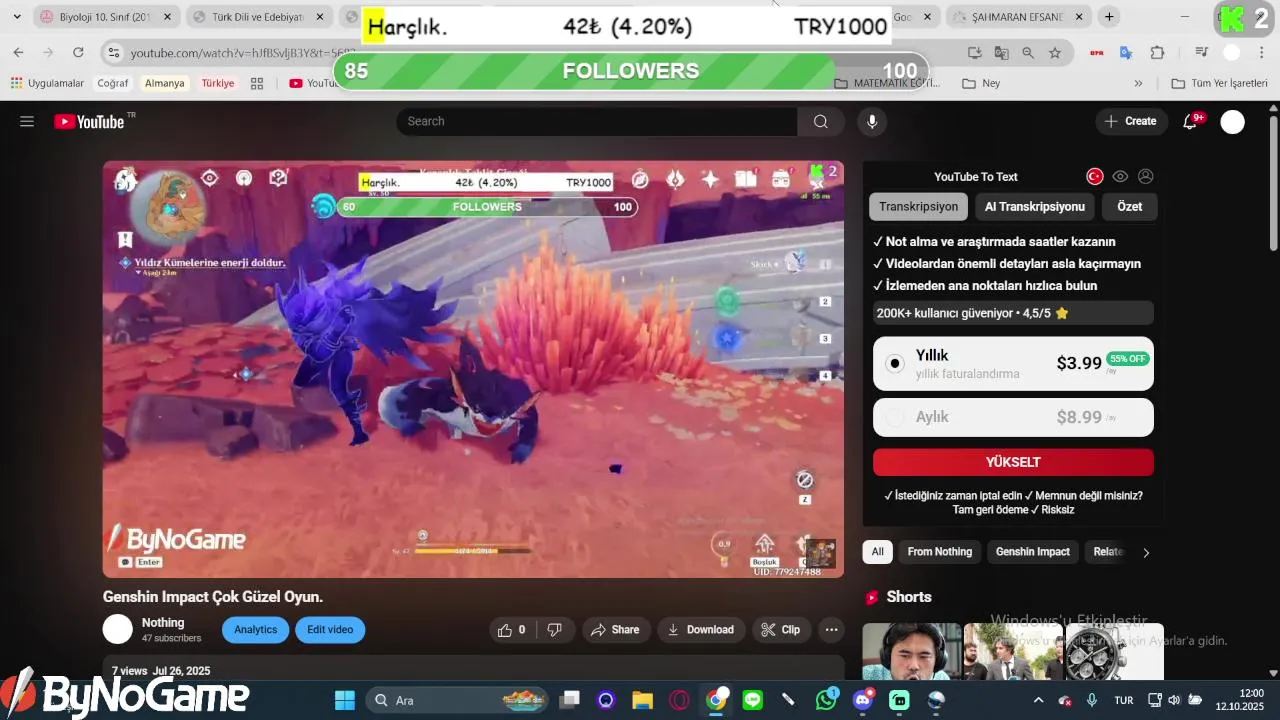
Task: Open the bookmarks apps grid icon
Action: 257,83
